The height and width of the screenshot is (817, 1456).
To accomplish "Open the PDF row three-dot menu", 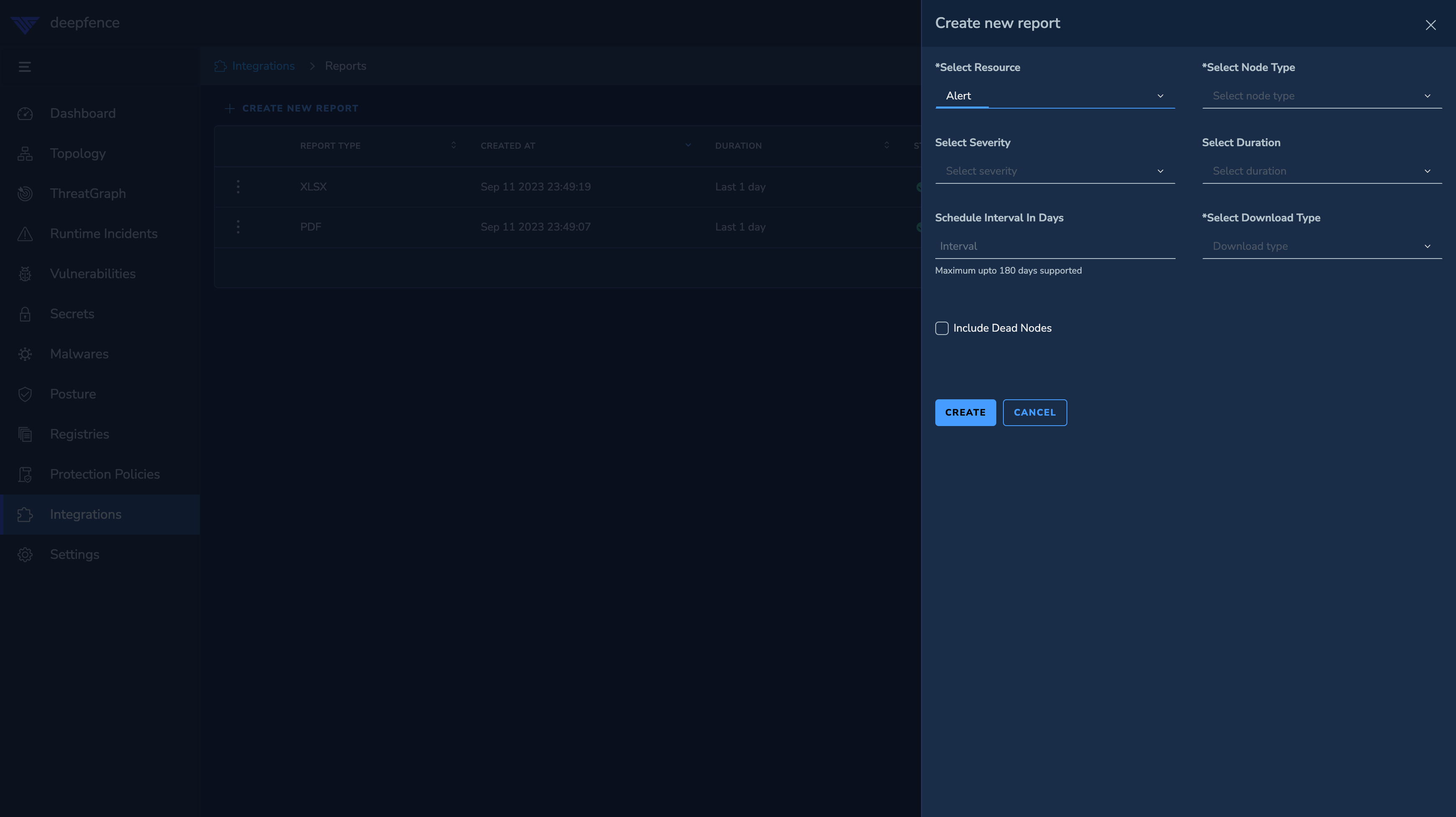I will click(238, 226).
